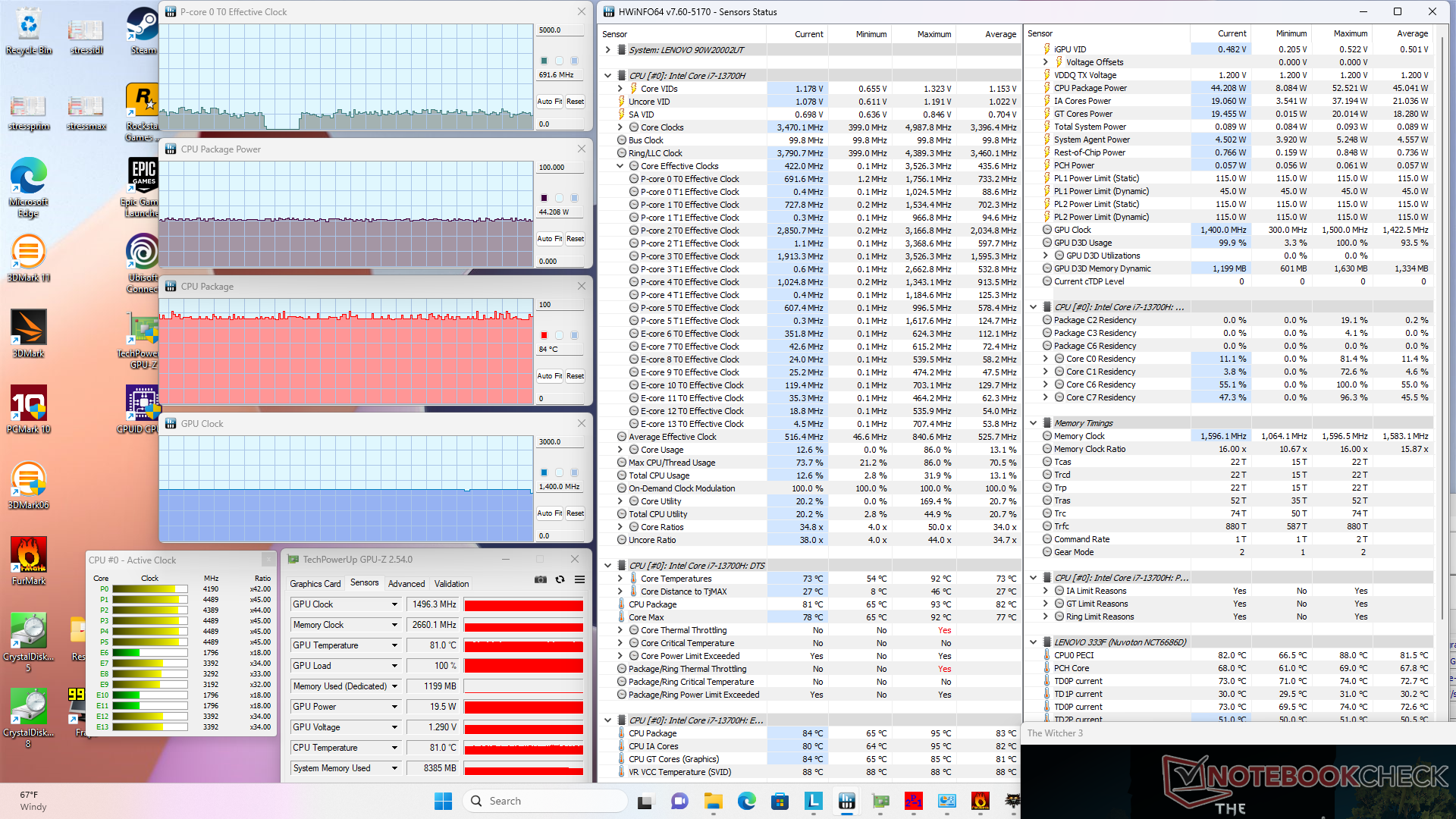
Task: Click Microsoft Edge taskbar icon
Action: pos(746,801)
